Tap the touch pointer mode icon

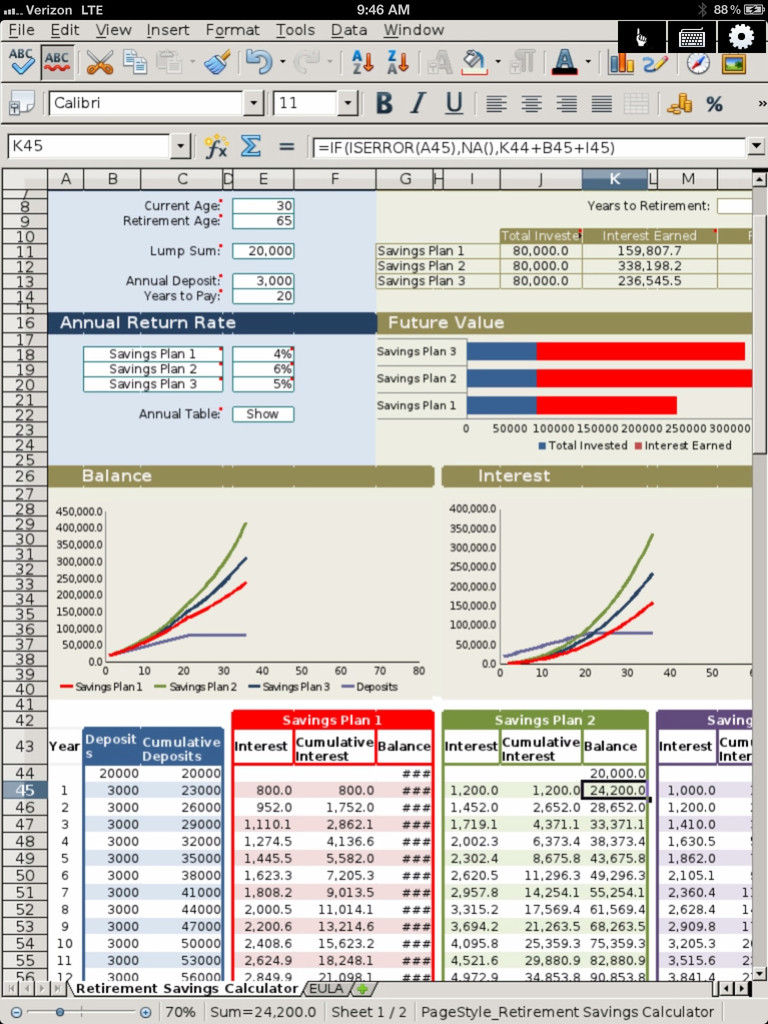642,37
